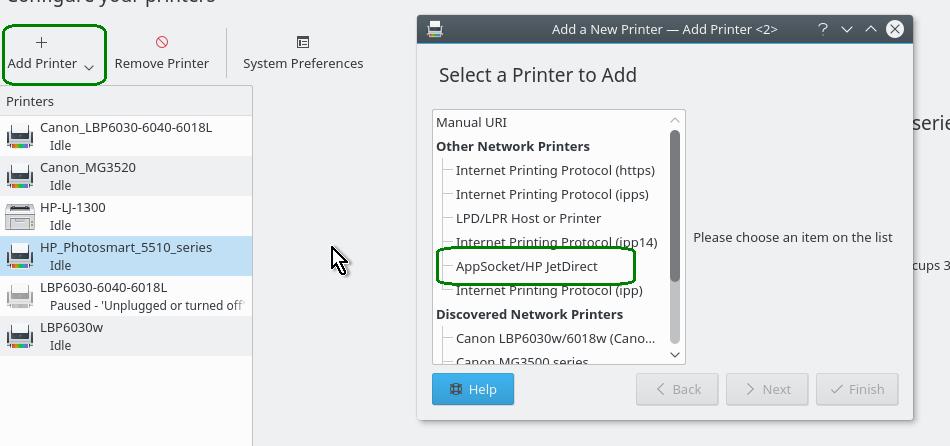Select Internet Printing Protocol (https)

[x=555, y=171]
